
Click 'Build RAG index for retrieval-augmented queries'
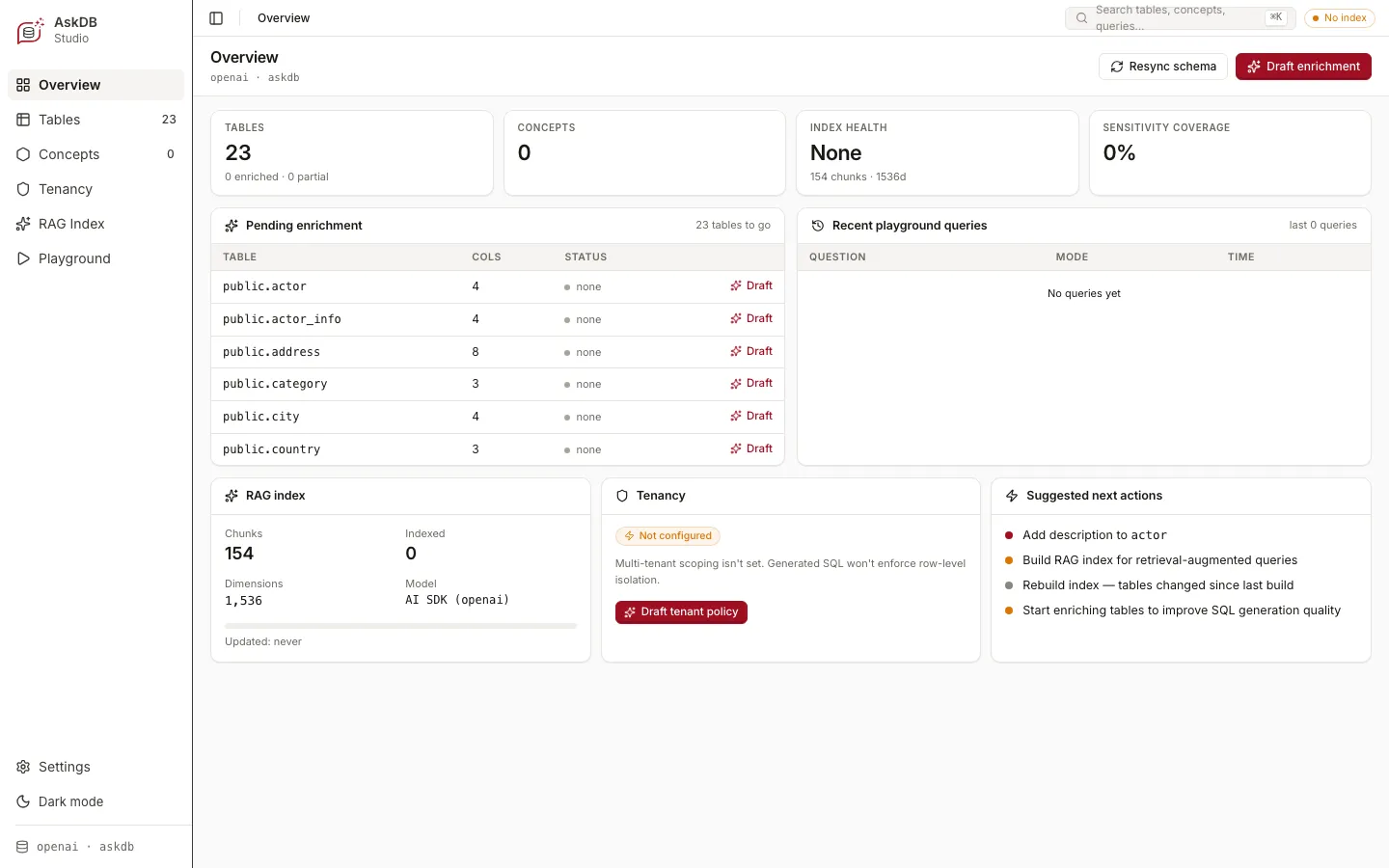pos(1159,560)
